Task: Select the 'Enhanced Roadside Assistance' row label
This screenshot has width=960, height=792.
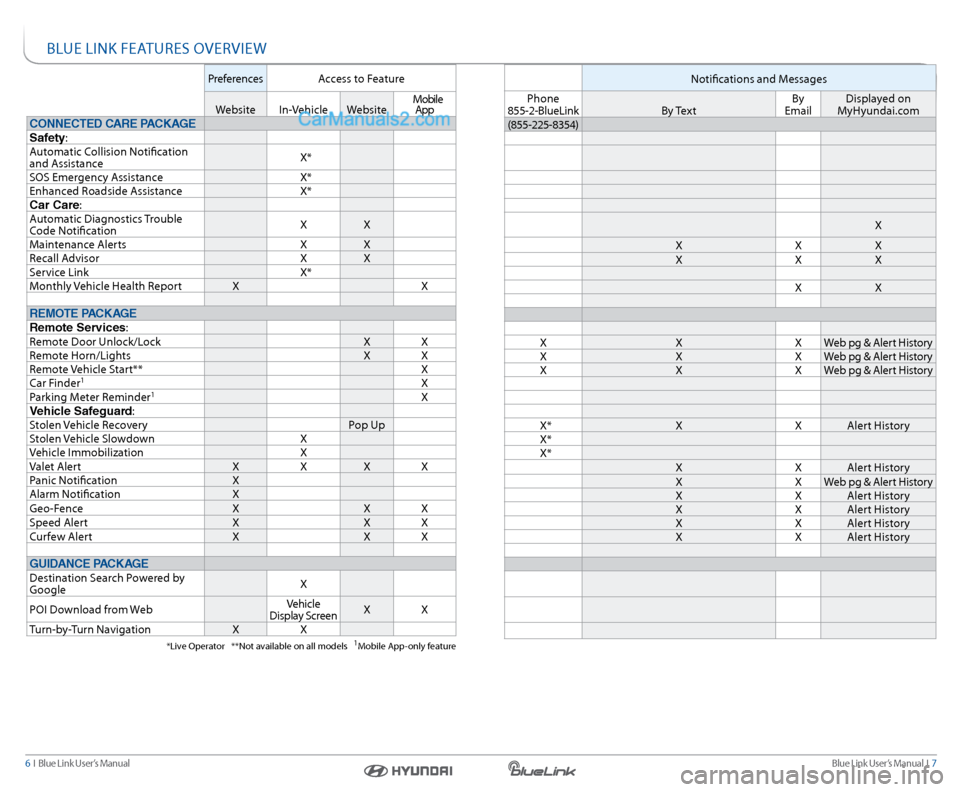Action: 106,191
